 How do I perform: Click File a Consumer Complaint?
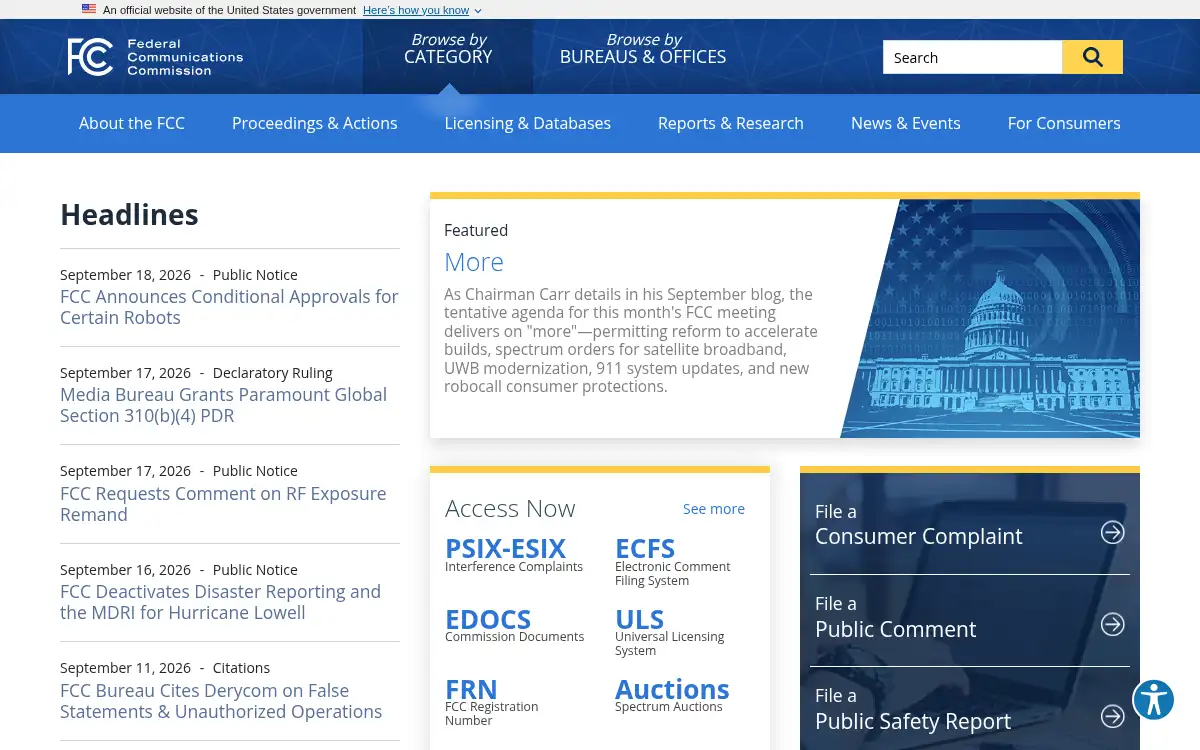pyautogui.click(x=970, y=526)
